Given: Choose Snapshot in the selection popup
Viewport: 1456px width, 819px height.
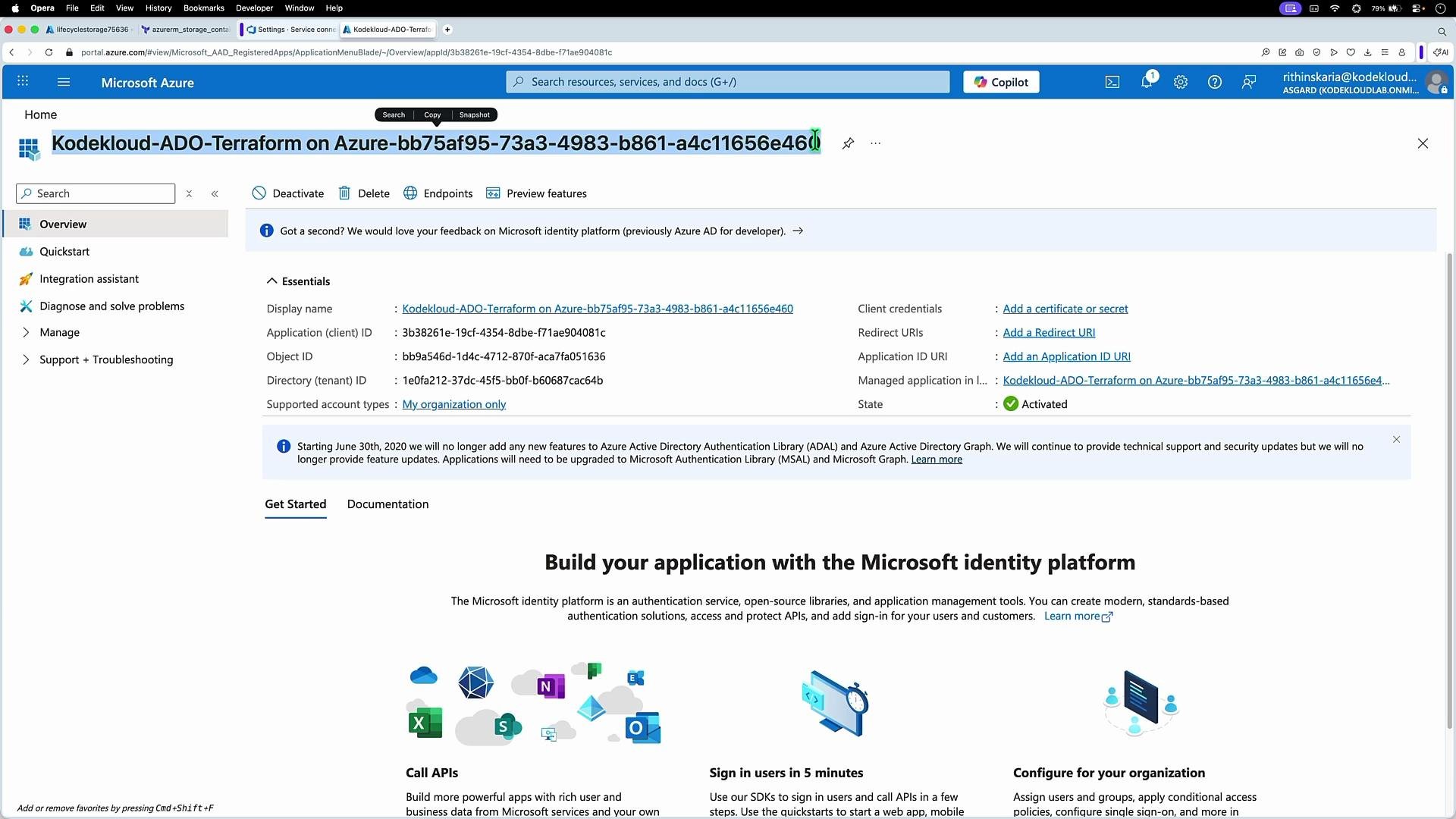Looking at the screenshot, I should (x=475, y=115).
